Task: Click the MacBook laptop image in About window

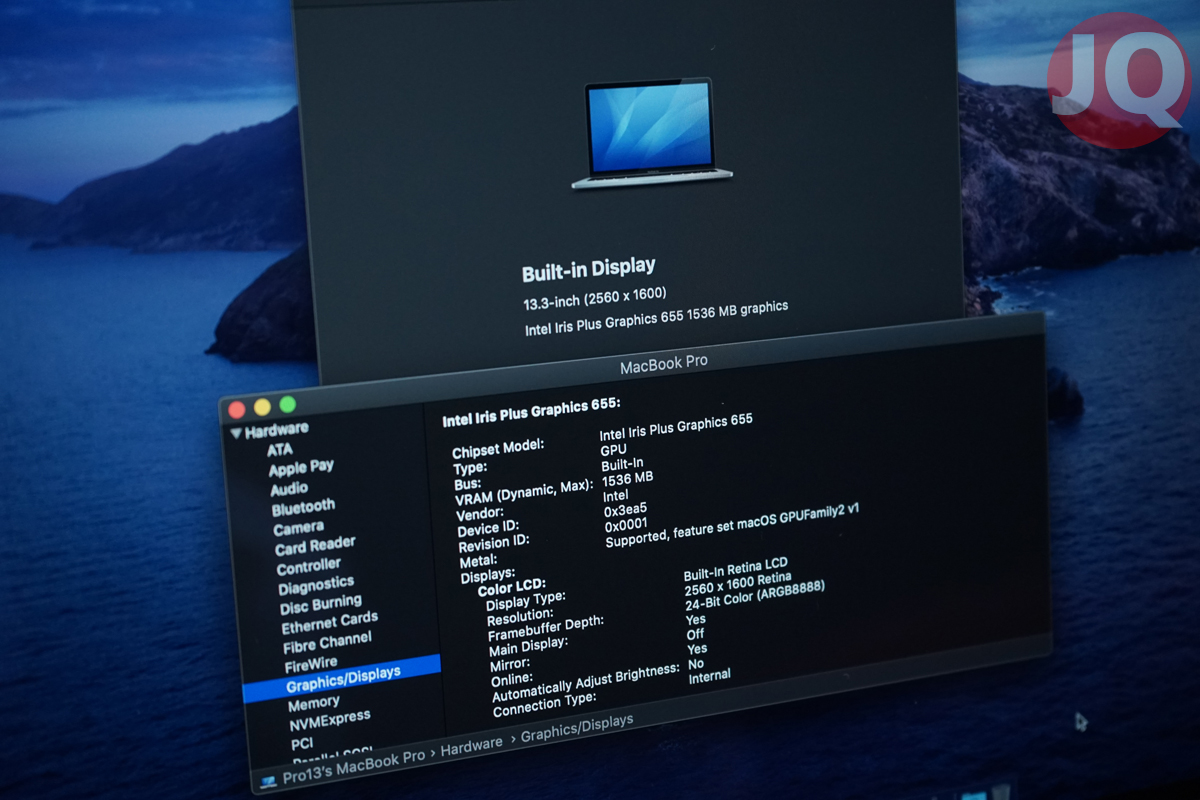Action: pyautogui.click(x=652, y=133)
